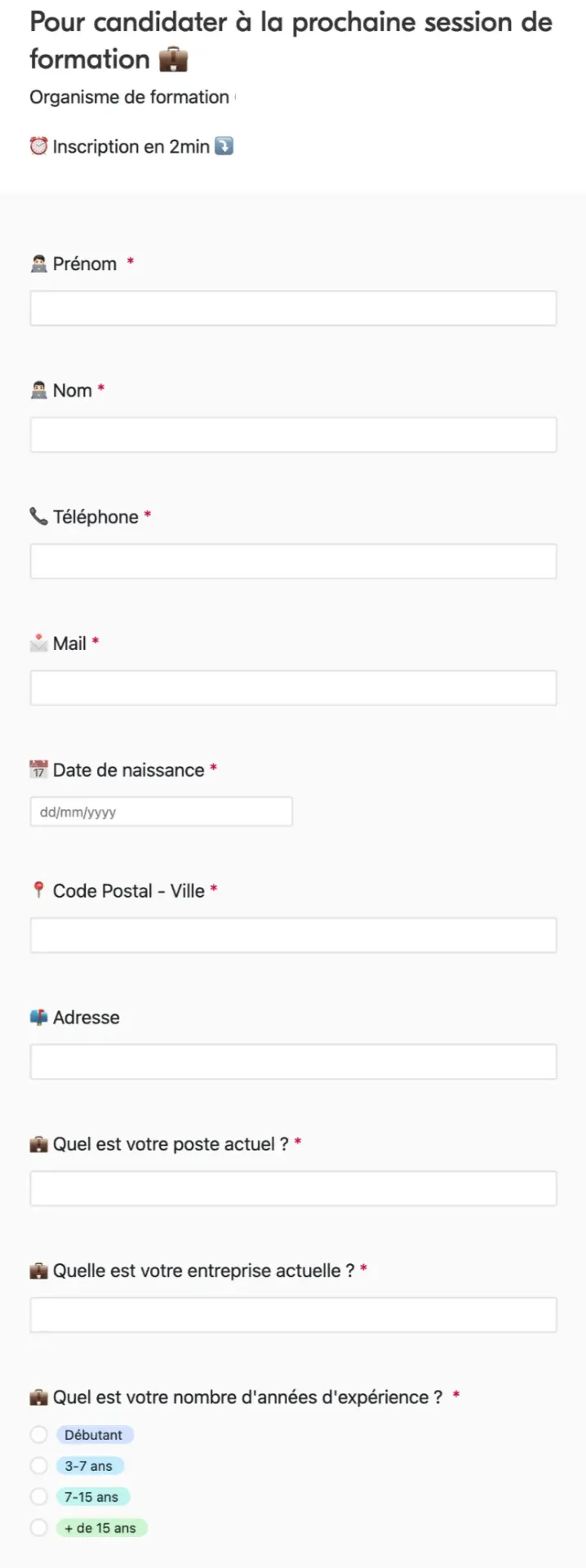Viewport: 586px width, 1568px height.
Task: Click the alarm clock icon near Inscription en 2min
Action: click(38, 146)
